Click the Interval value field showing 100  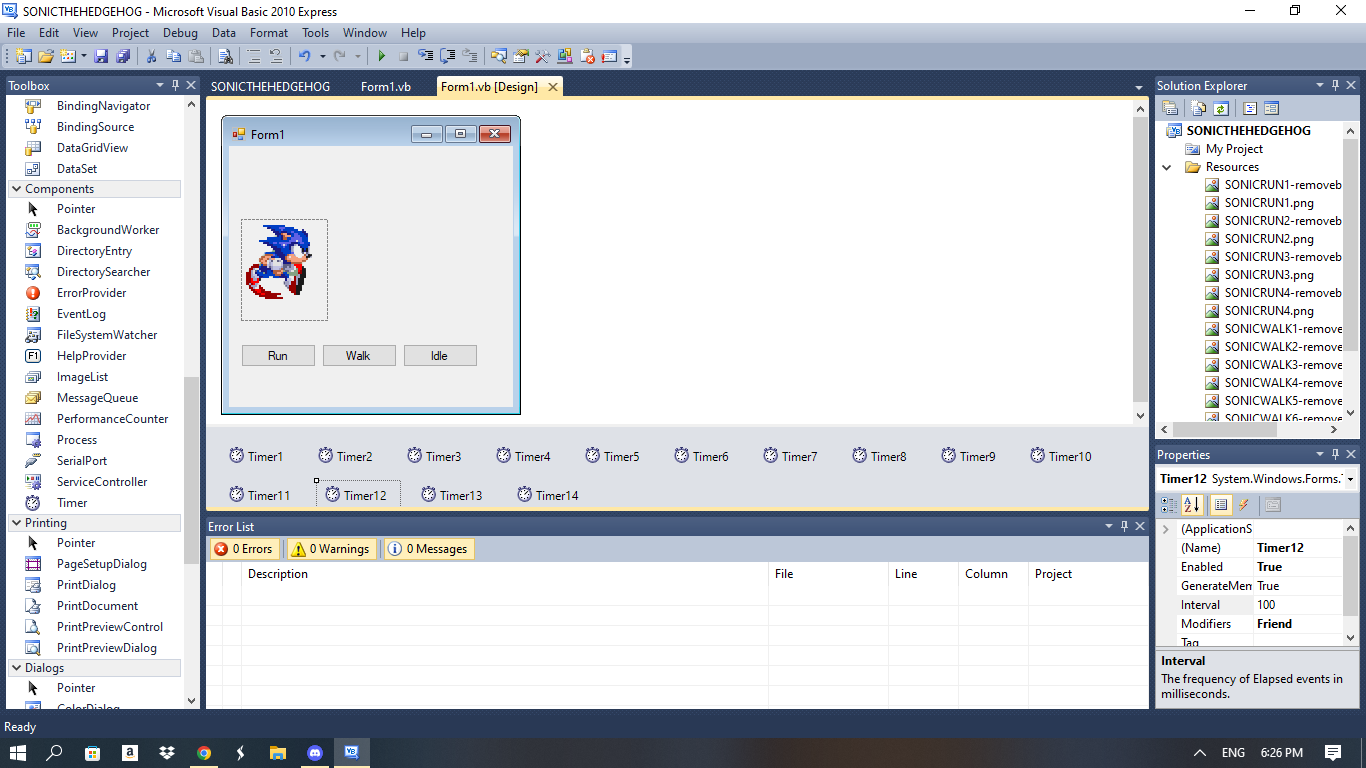click(1298, 605)
